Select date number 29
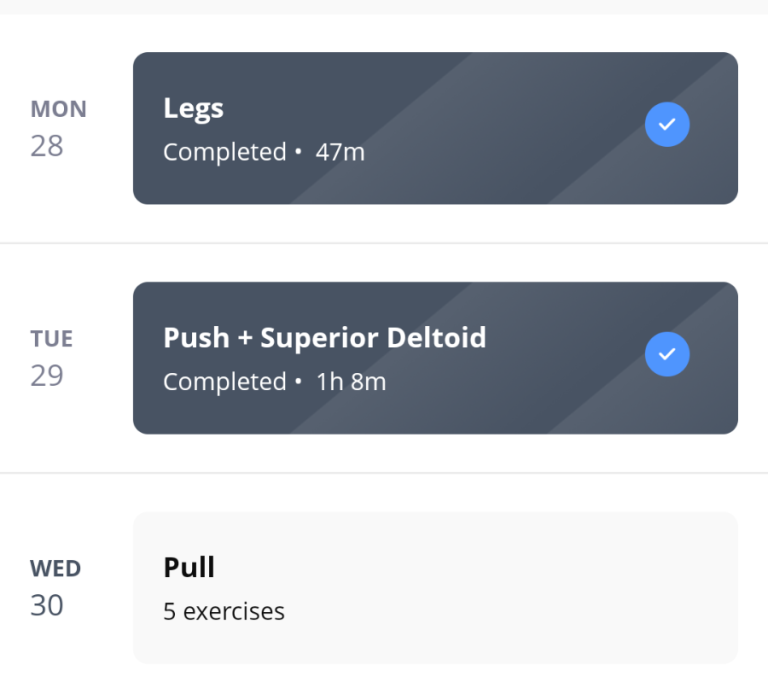The image size is (768, 694). 47,376
